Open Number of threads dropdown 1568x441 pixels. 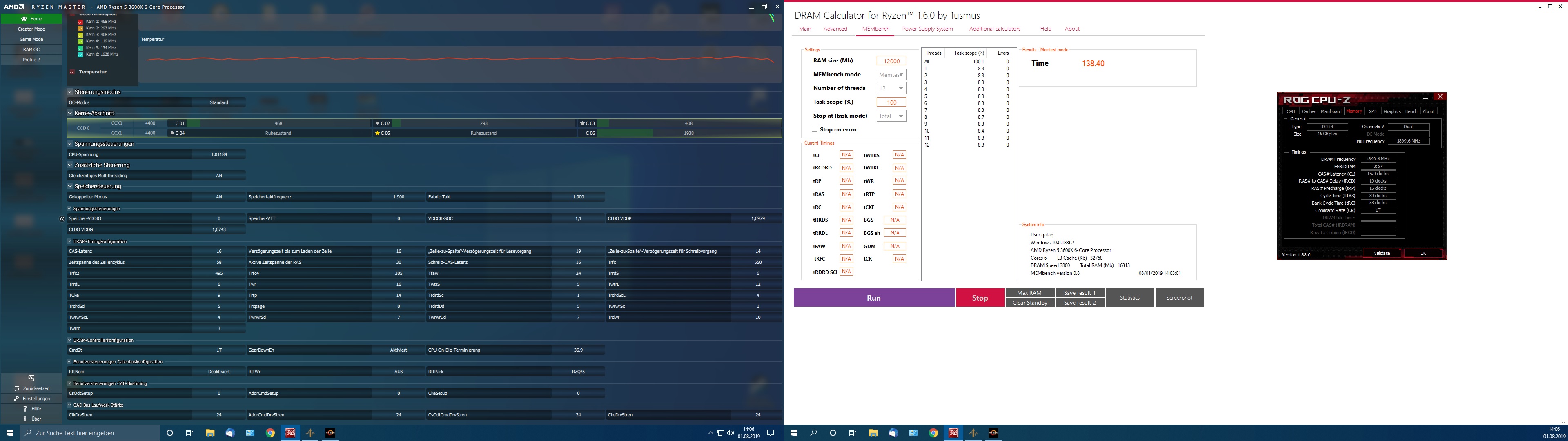(892, 88)
